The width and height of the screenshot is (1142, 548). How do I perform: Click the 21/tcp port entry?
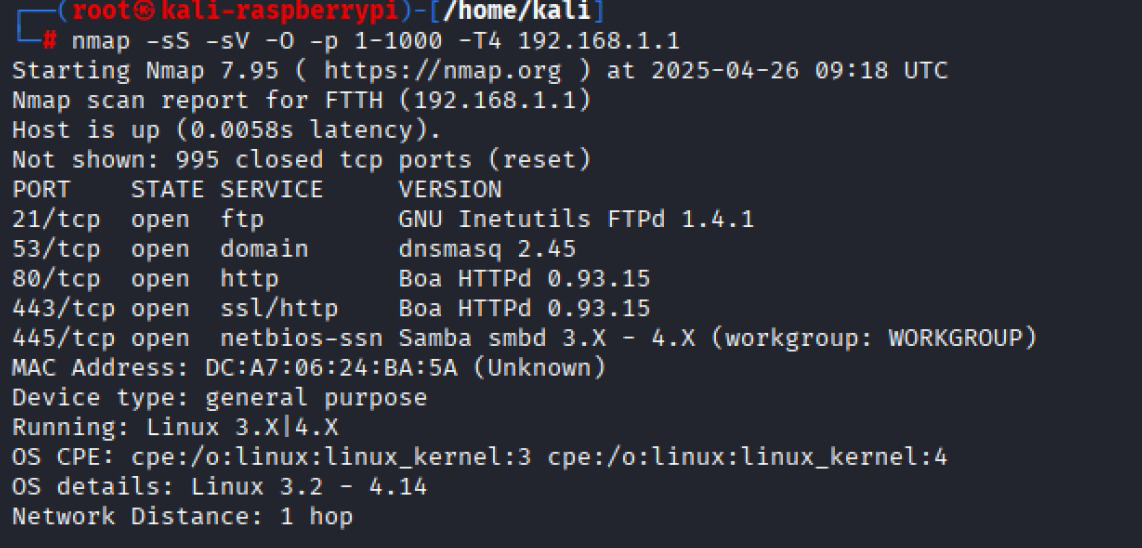[x=56, y=219]
